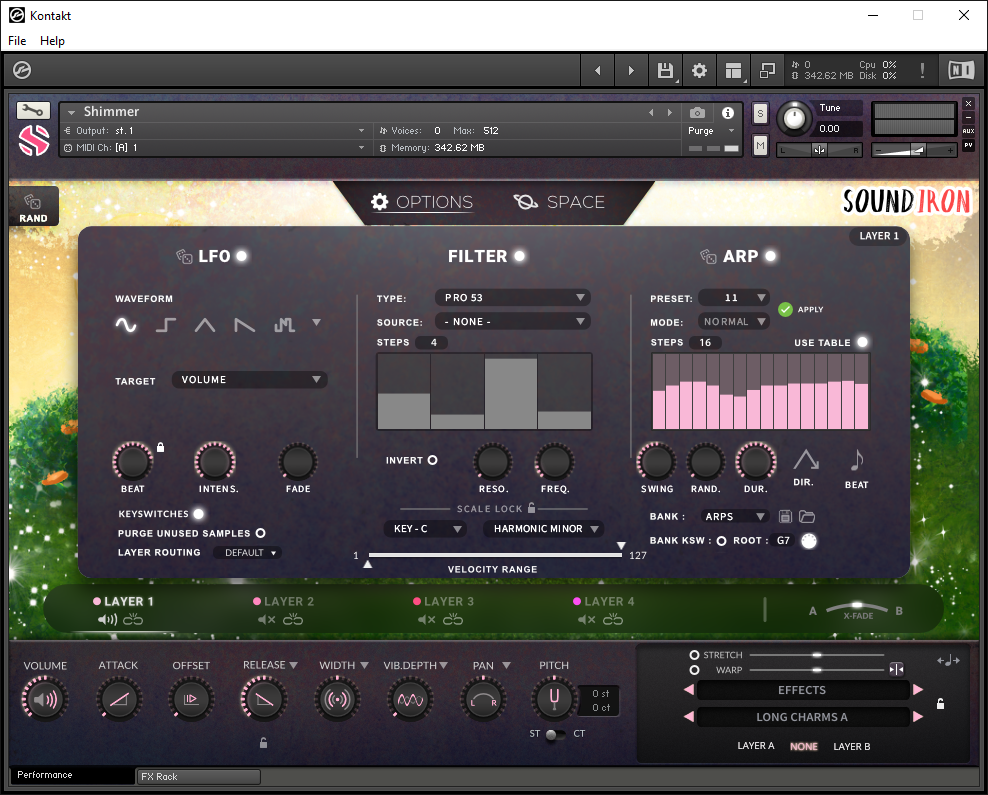Viewport: 988px width, 795px height.
Task: Enable the INVERT filter option
Action: (x=432, y=460)
